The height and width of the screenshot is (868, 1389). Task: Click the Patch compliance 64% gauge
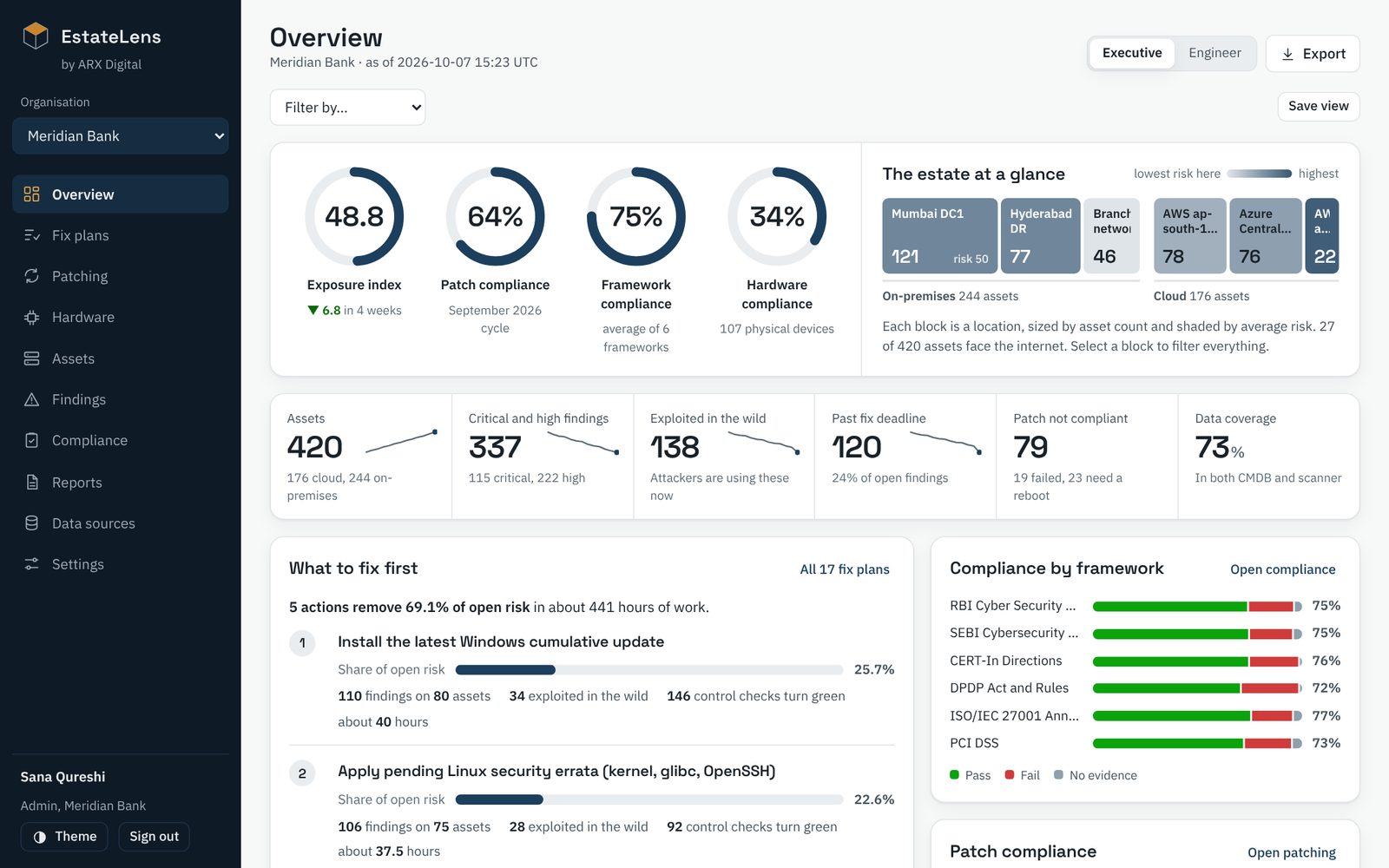[495, 216]
